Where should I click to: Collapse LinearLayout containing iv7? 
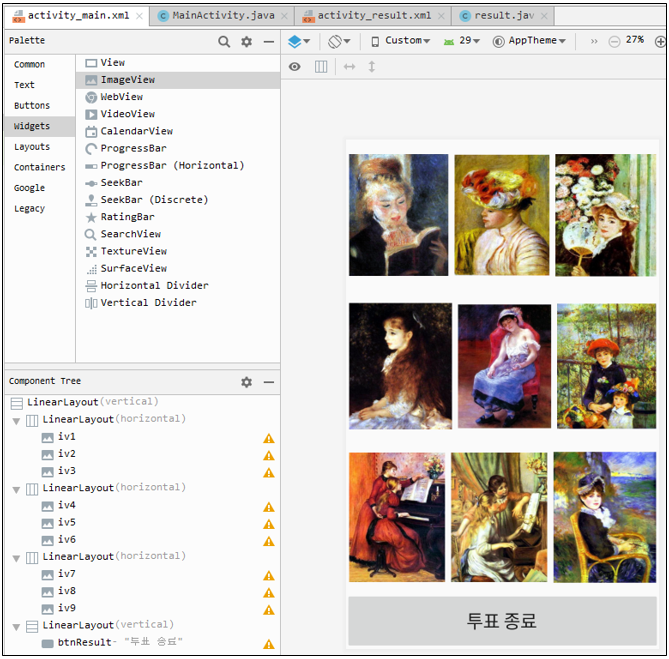click(17, 558)
